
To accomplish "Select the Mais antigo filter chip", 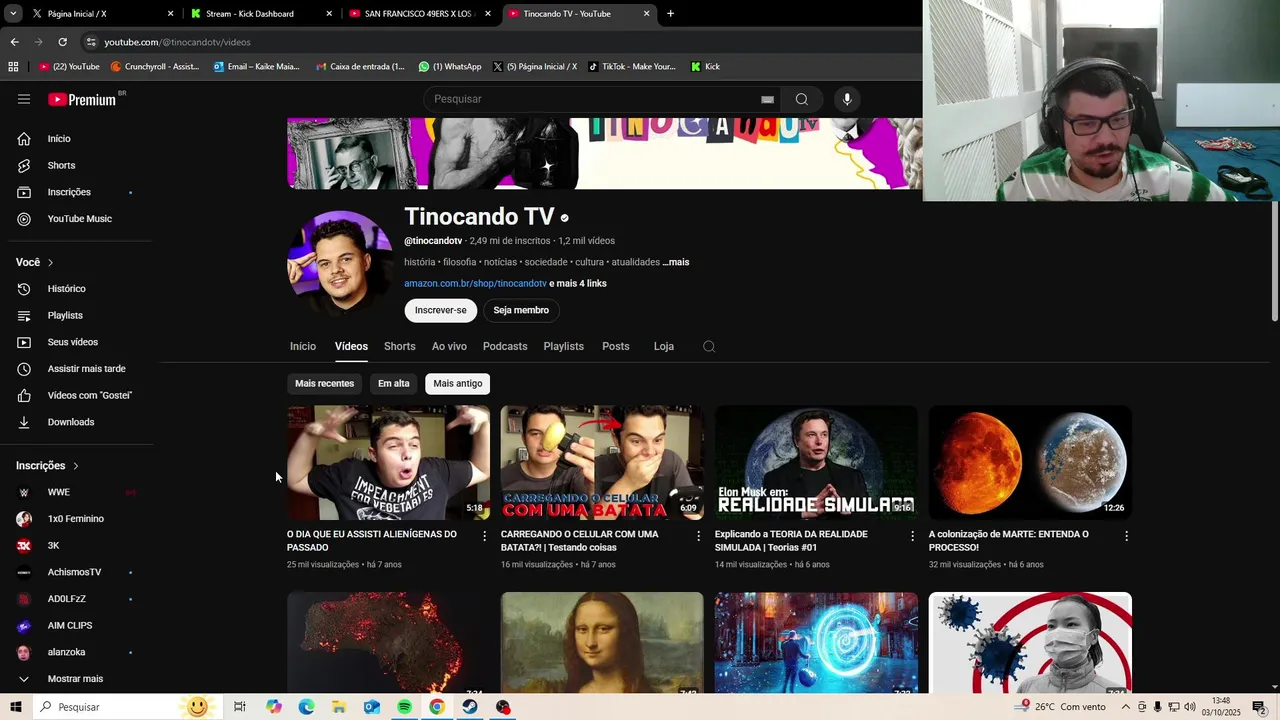I will tap(458, 384).
